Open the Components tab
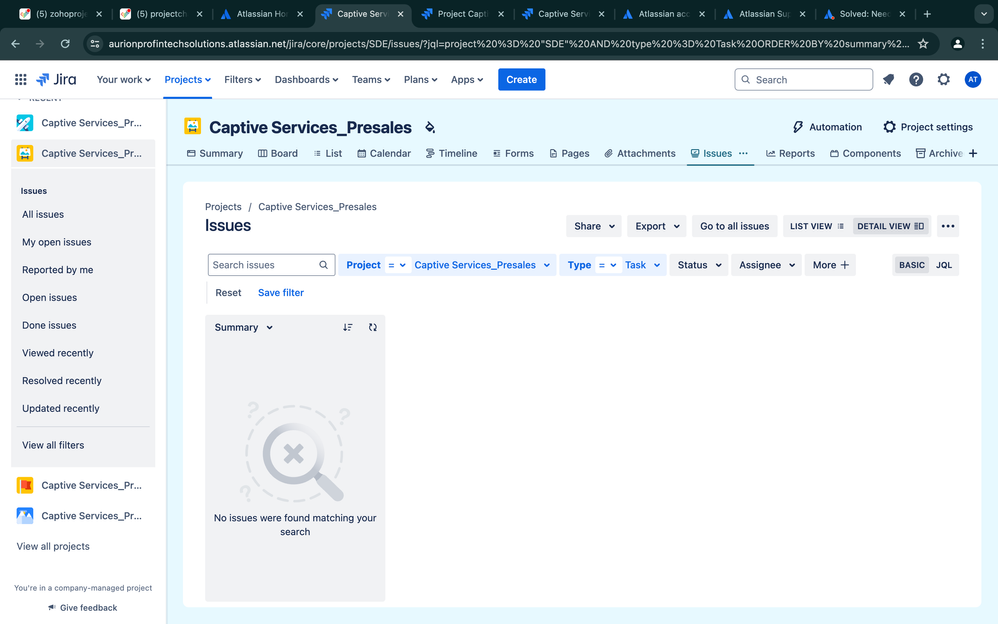Image resolution: width=998 pixels, height=624 pixels. point(865,153)
